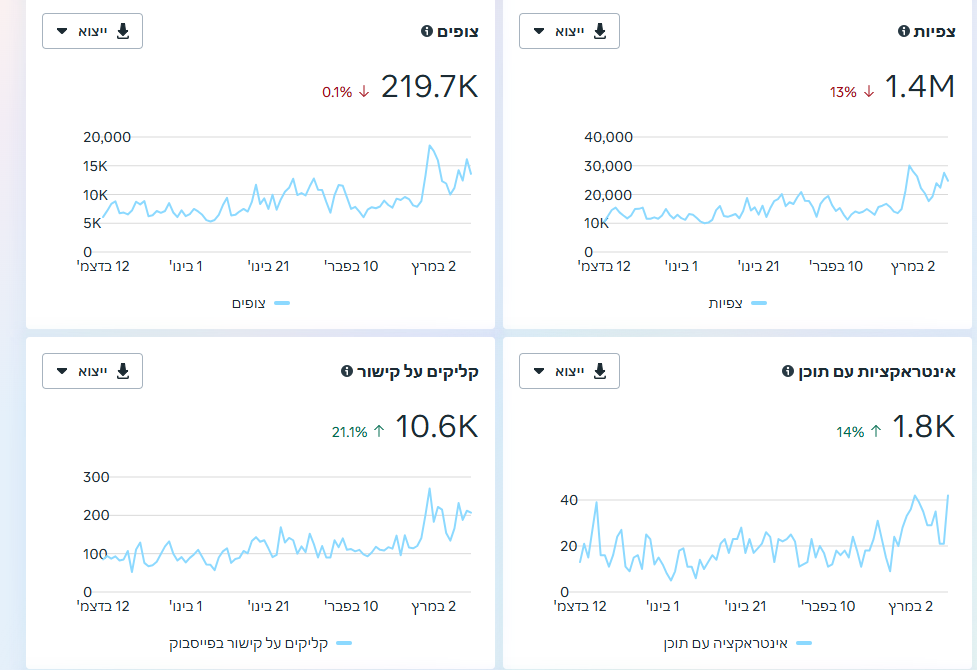
Task: Expand export dropdown arrow in קליקים על קישור card
Action: (62, 371)
